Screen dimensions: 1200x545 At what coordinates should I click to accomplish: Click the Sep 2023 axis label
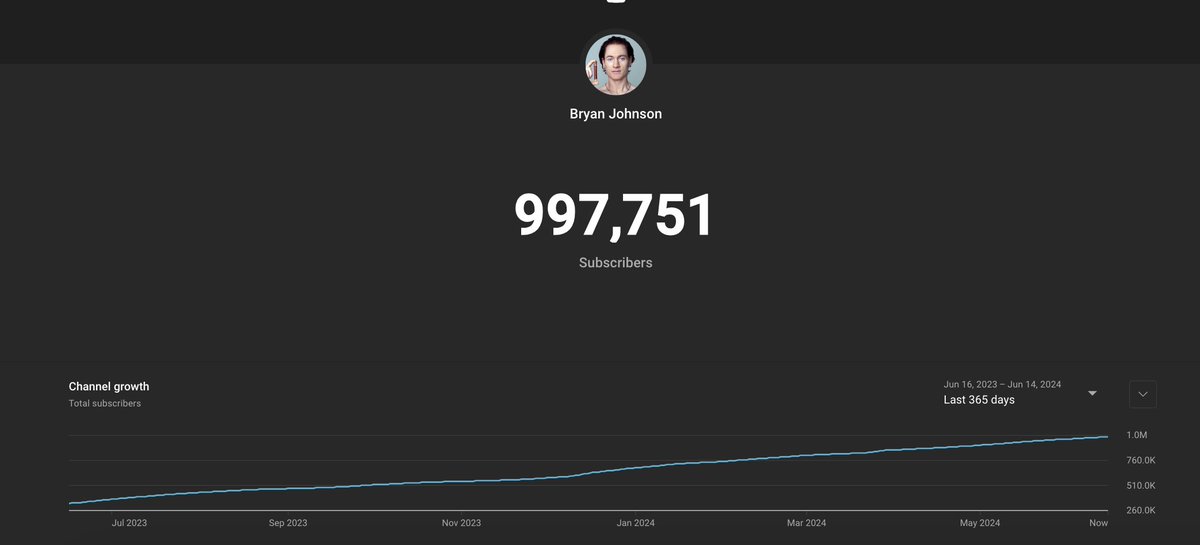(287, 523)
